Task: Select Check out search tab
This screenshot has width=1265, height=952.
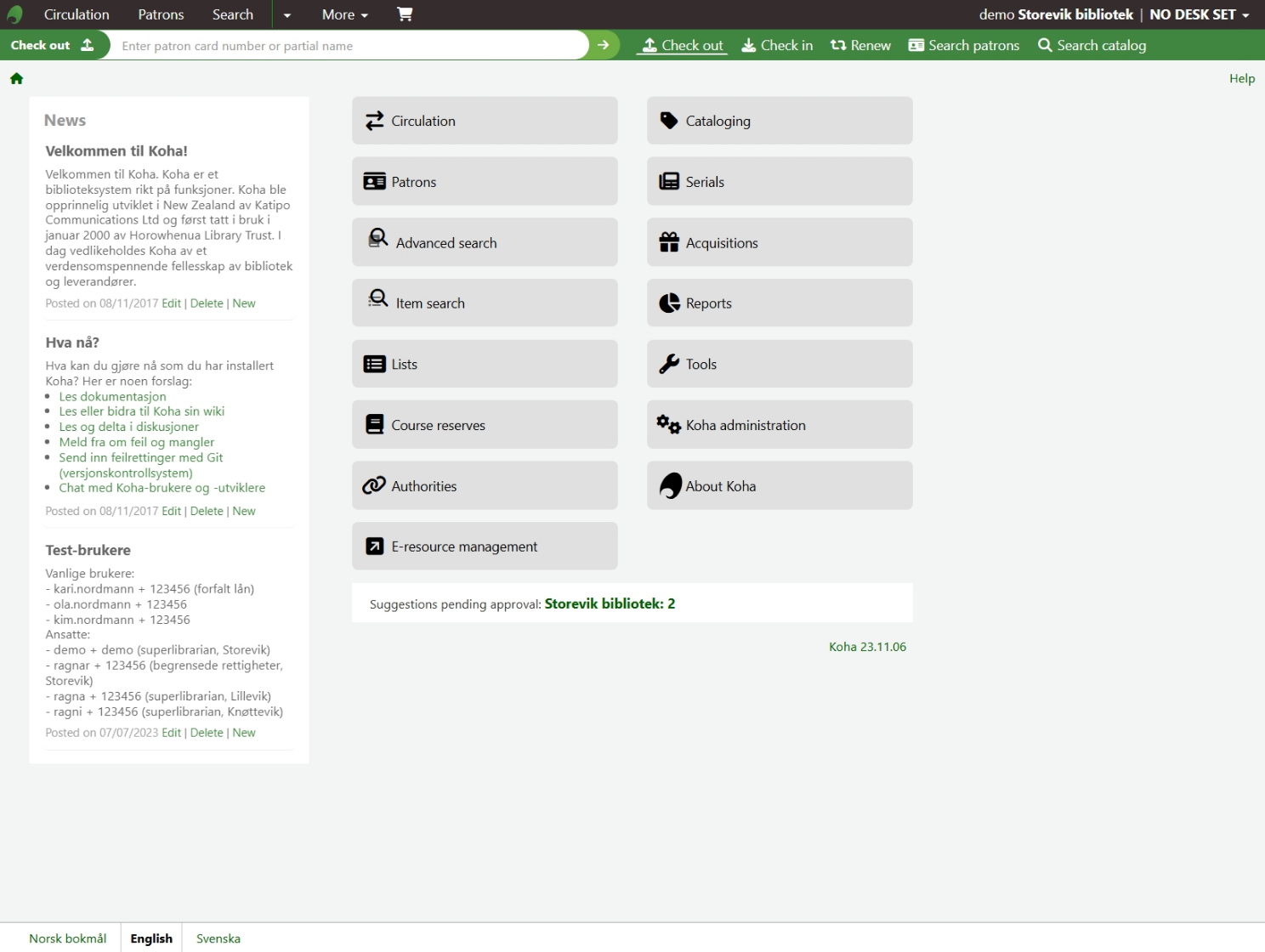Action: click(x=682, y=45)
